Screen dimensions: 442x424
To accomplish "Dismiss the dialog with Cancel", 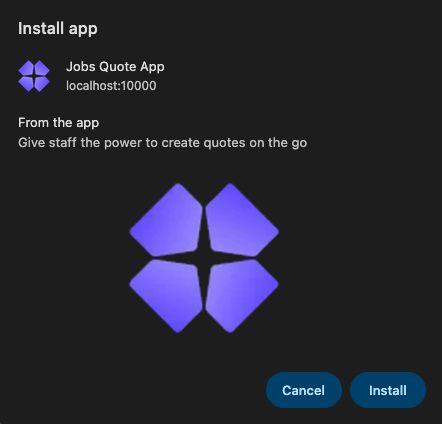I will (x=304, y=390).
